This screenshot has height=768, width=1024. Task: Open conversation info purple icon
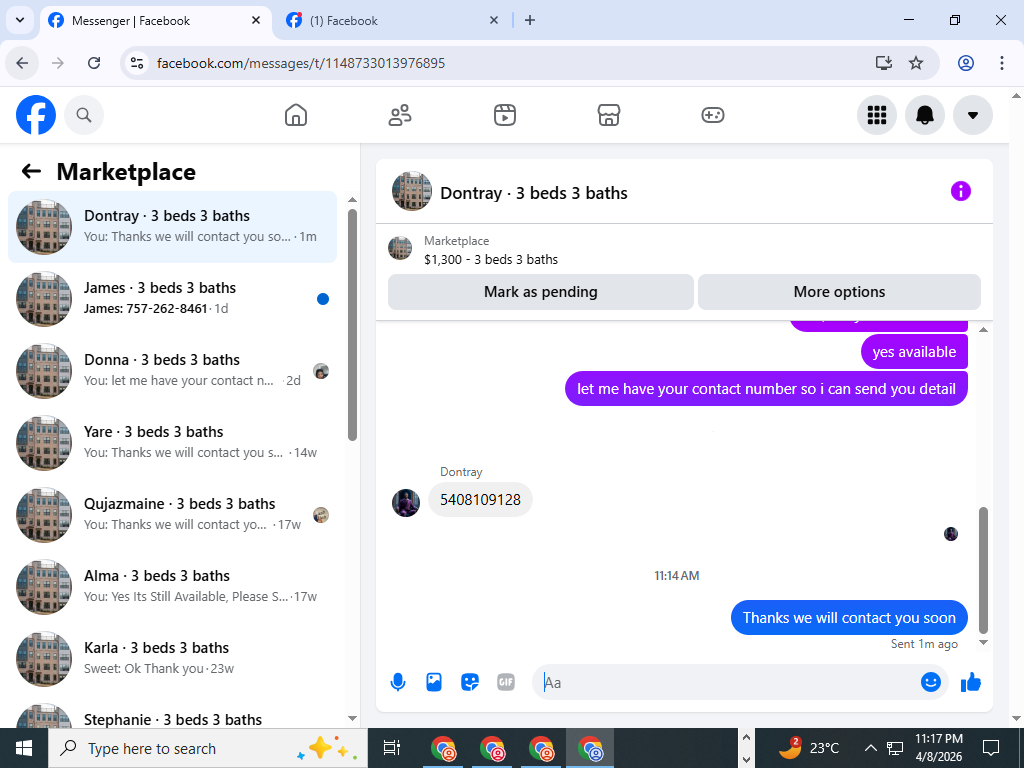tap(961, 191)
